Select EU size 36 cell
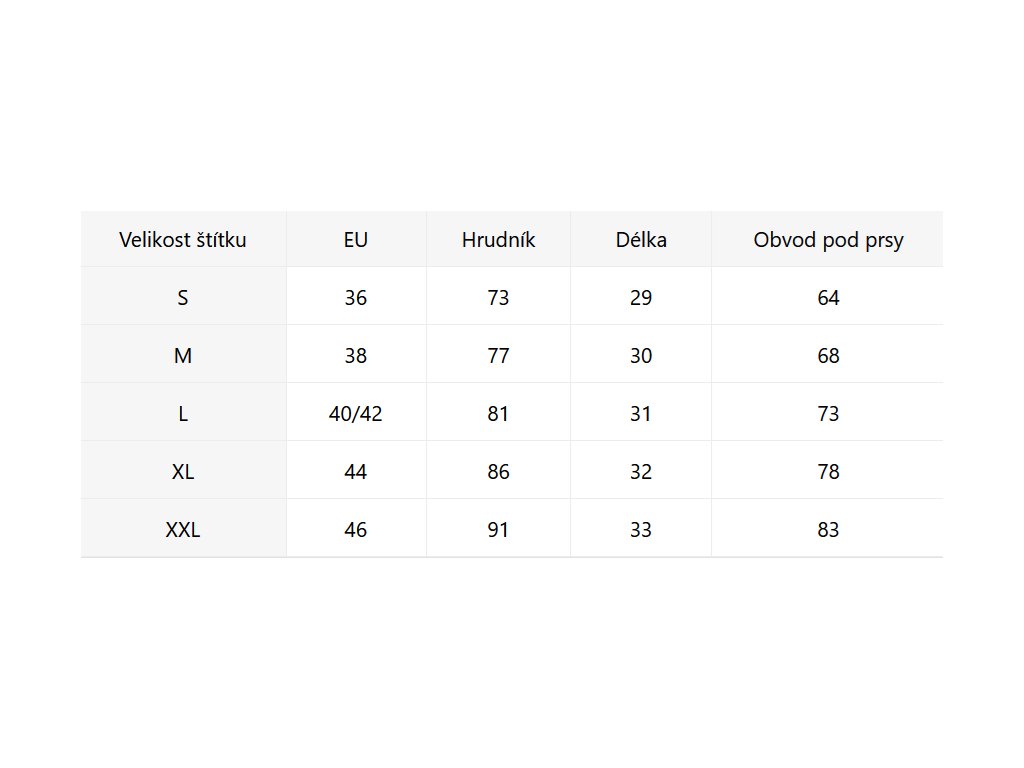This screenshot has width=1024, height=768. coord(355,298)
